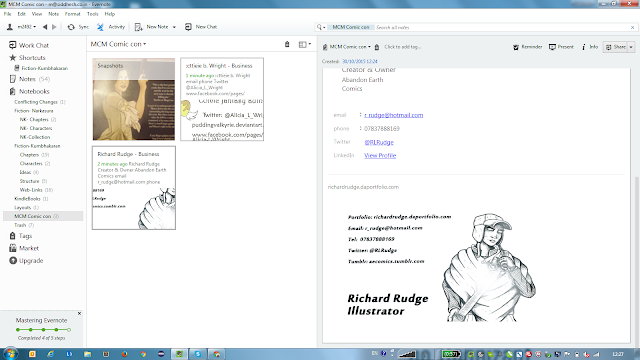Open the NK- Characters notebook
640x360 pixels.
coord(36,128)
